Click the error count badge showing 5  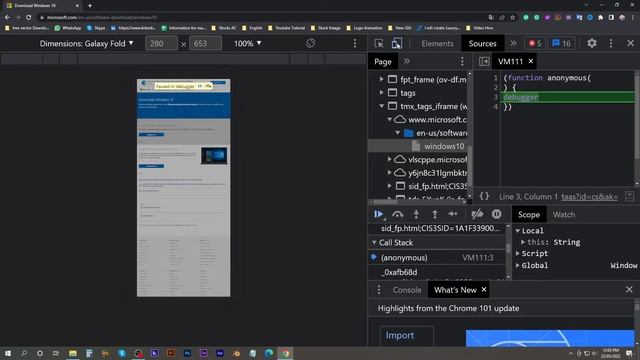[x=535, y=43]
